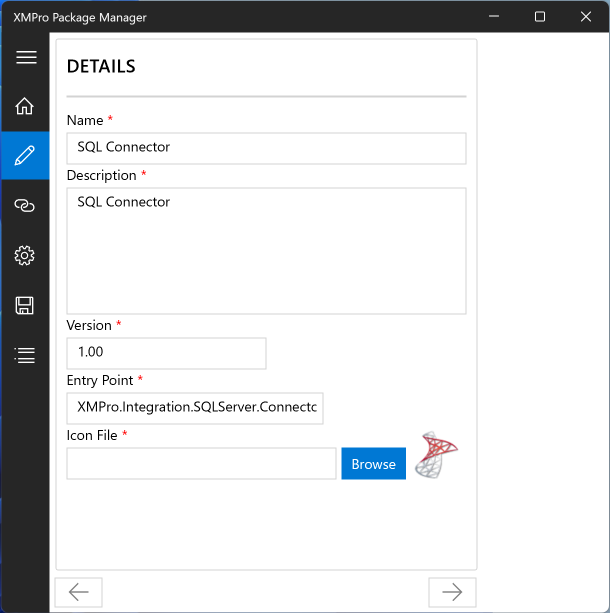The image size is (610, 613).
Task: Close the XMPro Package Manager window
Action: pos(586,17)
